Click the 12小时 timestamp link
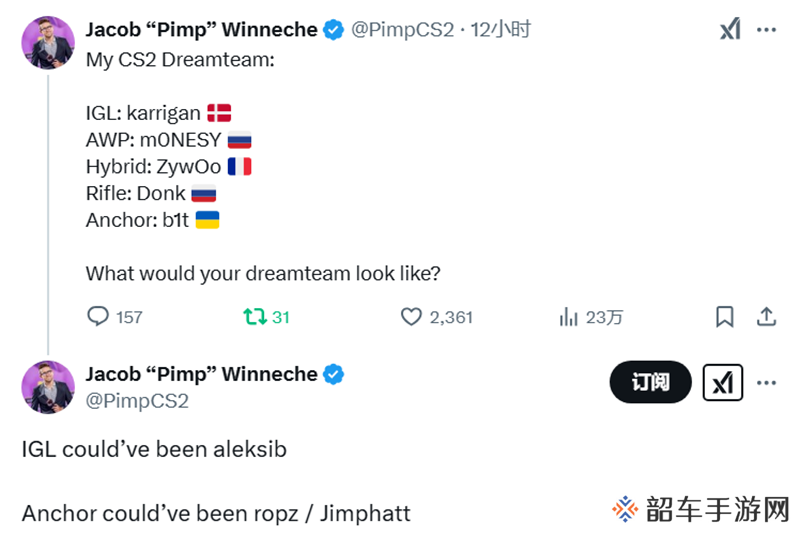Image resolution: width=800 pixels, height=535 pixels. point(501,30)
